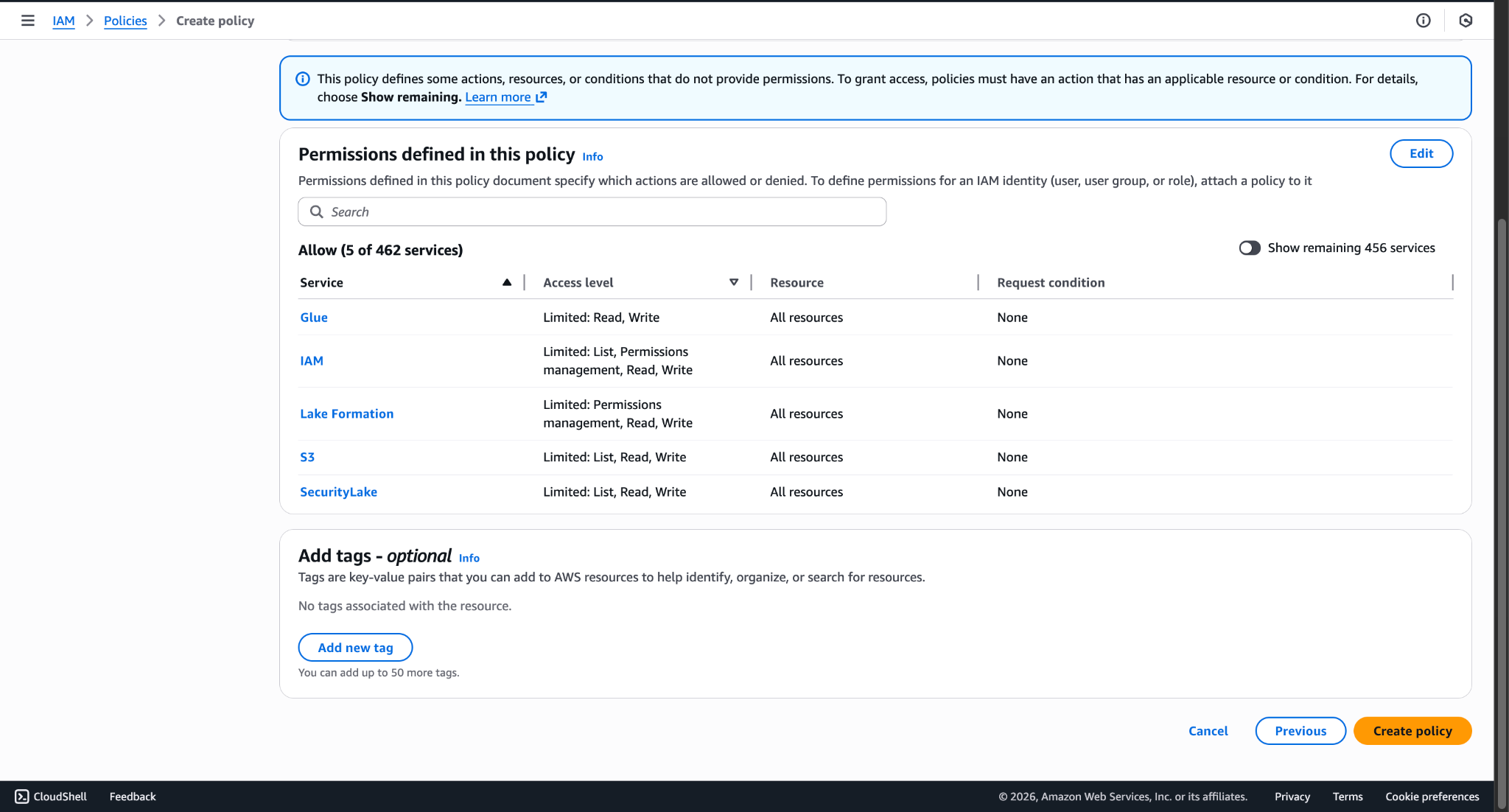Screen dimensions: 1509x812
Task: Click 'None' in the SecurityLake row
Action: tap(1012, 492)
